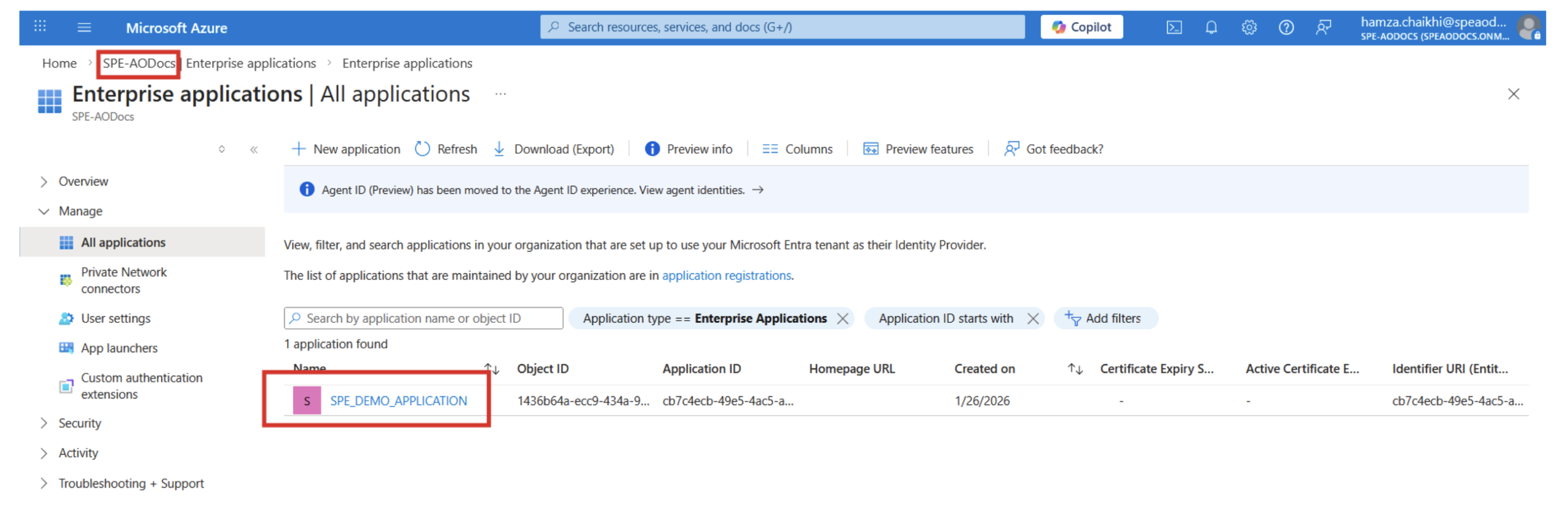Click the Object ID cell 1436b64a-ecc9-434a-9...

click(583, 402)
